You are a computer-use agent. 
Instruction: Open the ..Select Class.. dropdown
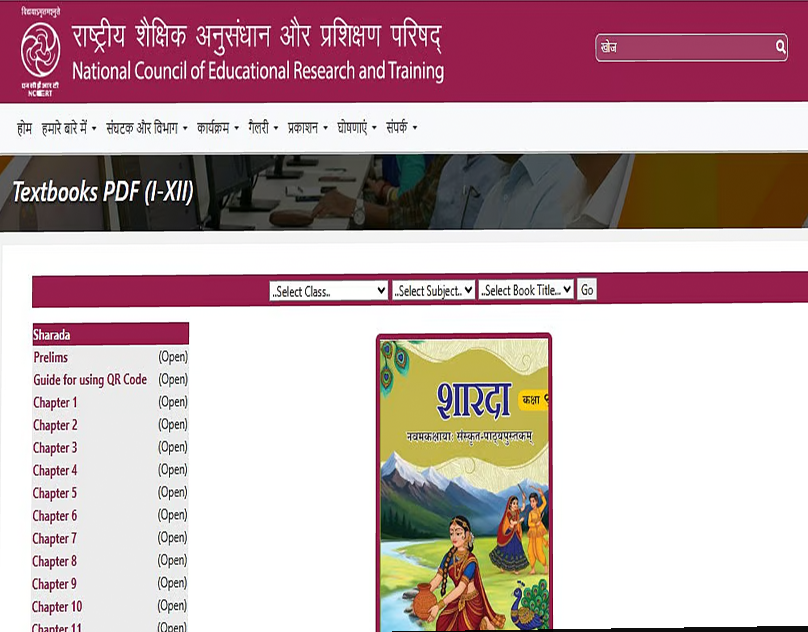(x=330, y=290)
